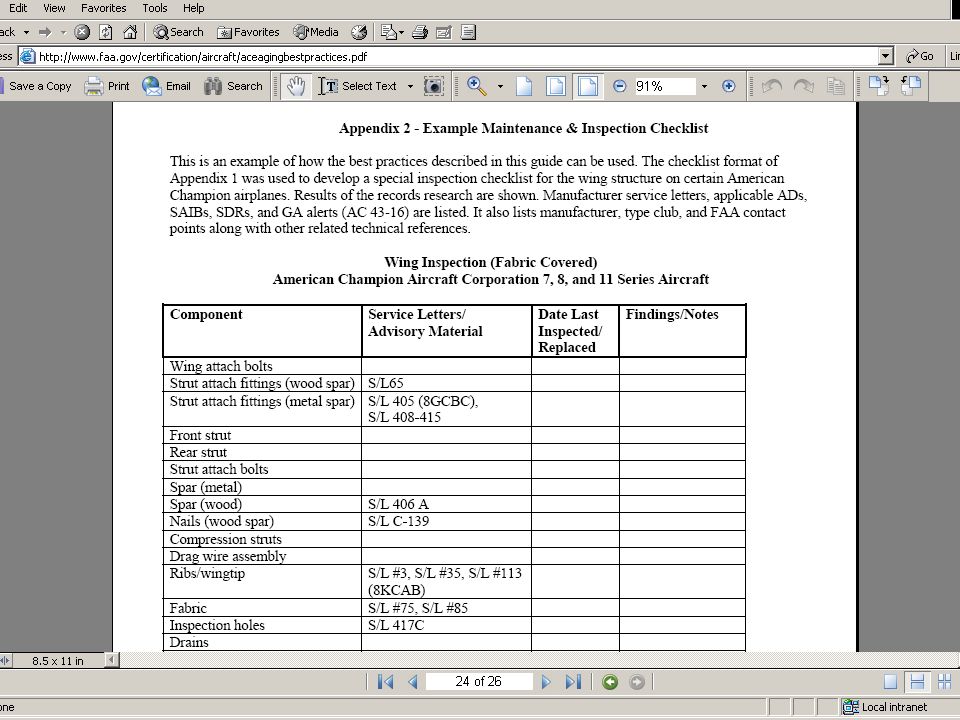Click the Local intranet zone indicator
The image size is (960, 720).
(x=885, y=707)
